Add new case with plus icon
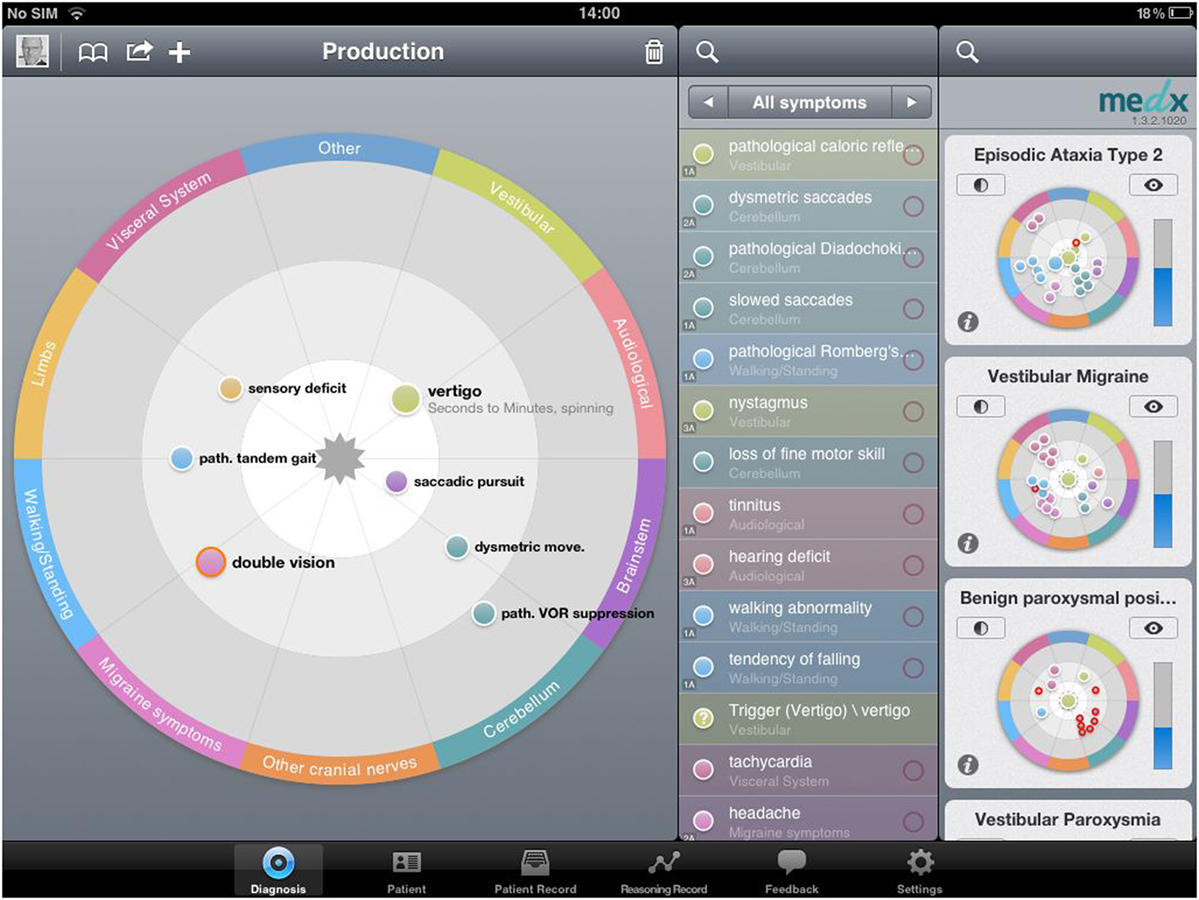This screenshot has height=900, width=1199. point(180,52)
